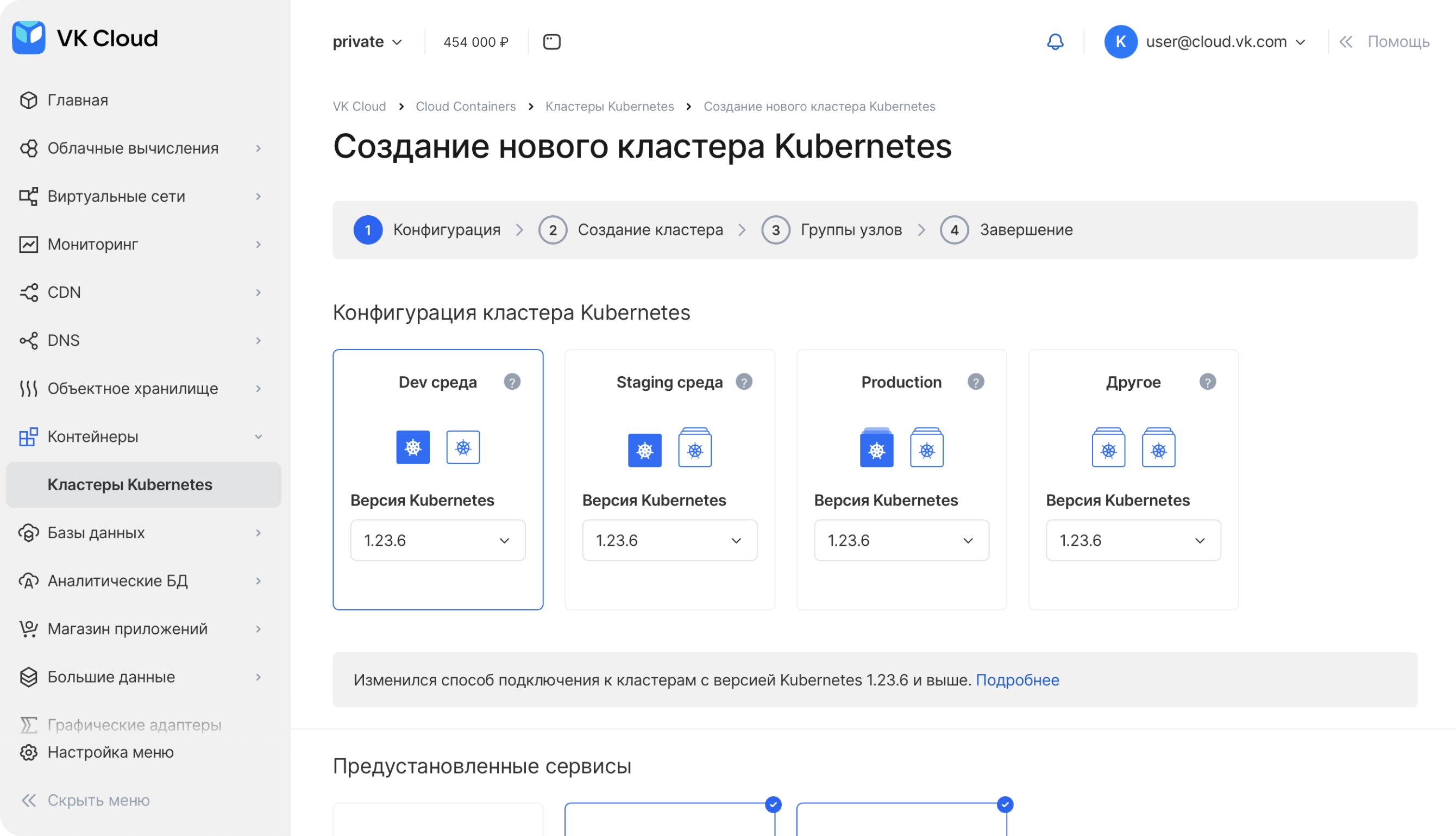The width and height of the screenshot is (1456, 836).
Task: Open Кластеры Kubernetes sidebar item
Action: point(143,485)
